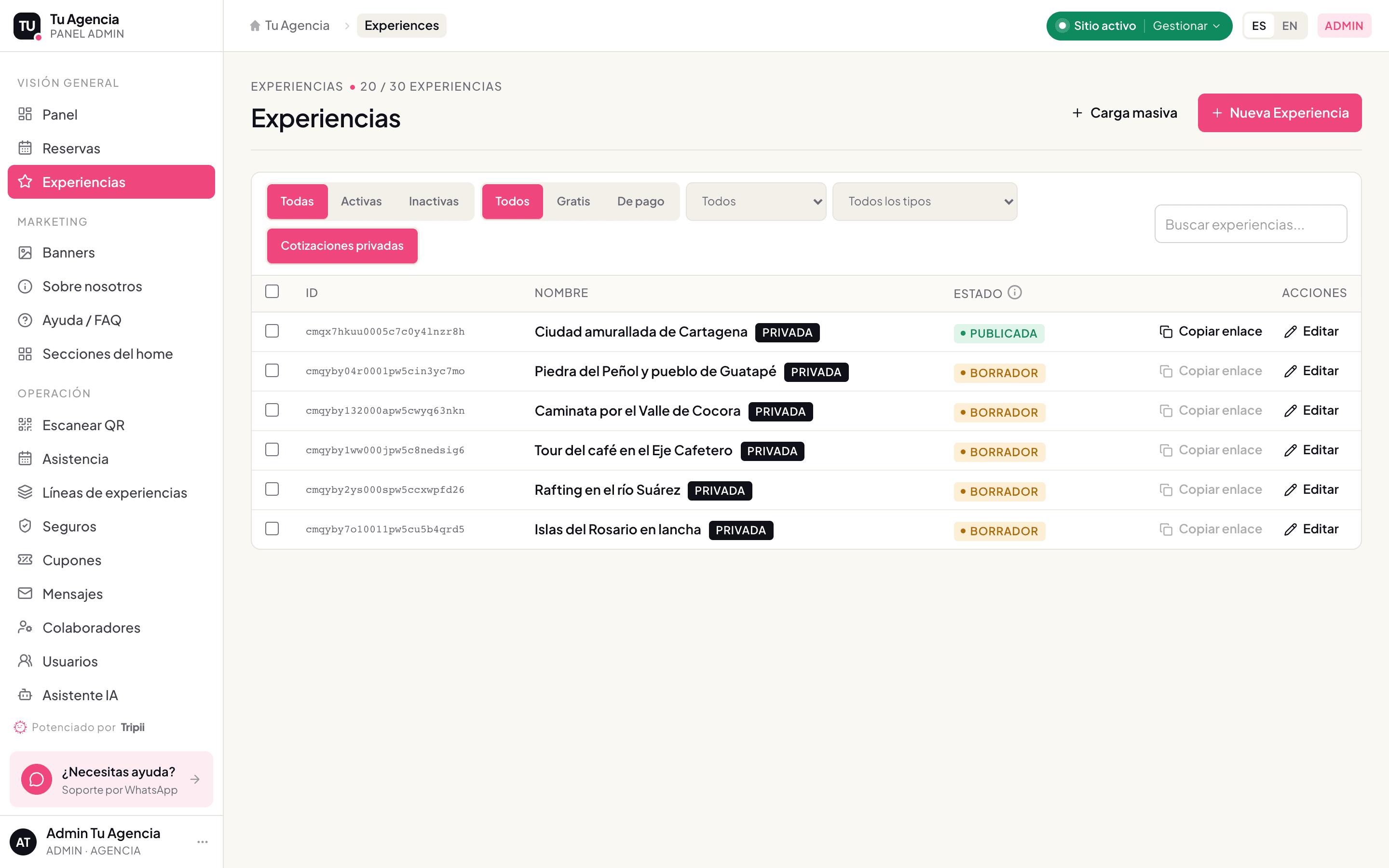This screenshot has height=868, width=1389.
Task: Click the ADMIN badge in top bar
Action: click(1344, 26)
